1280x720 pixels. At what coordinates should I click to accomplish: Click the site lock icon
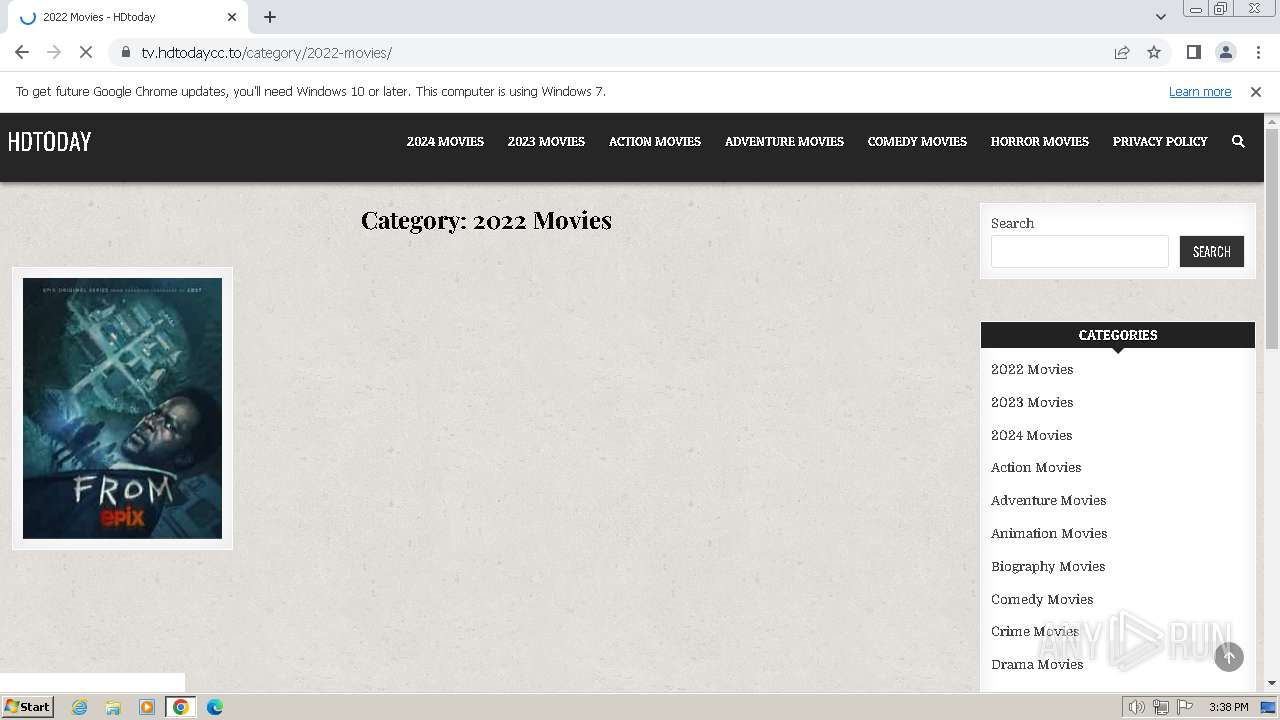(126, 52)
